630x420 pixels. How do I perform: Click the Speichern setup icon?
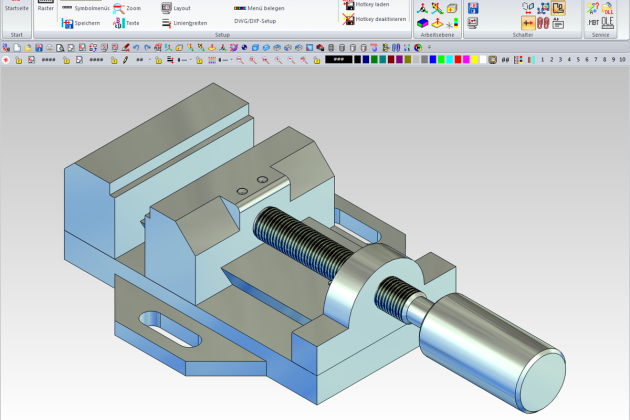(68, 22)
